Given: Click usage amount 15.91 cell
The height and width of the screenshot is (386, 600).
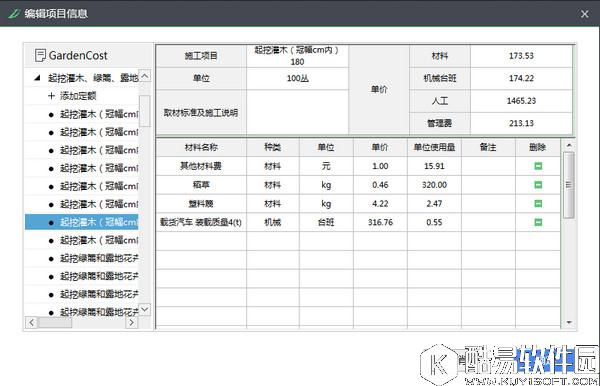Looking at the screenshot, I should pos(434,166).
